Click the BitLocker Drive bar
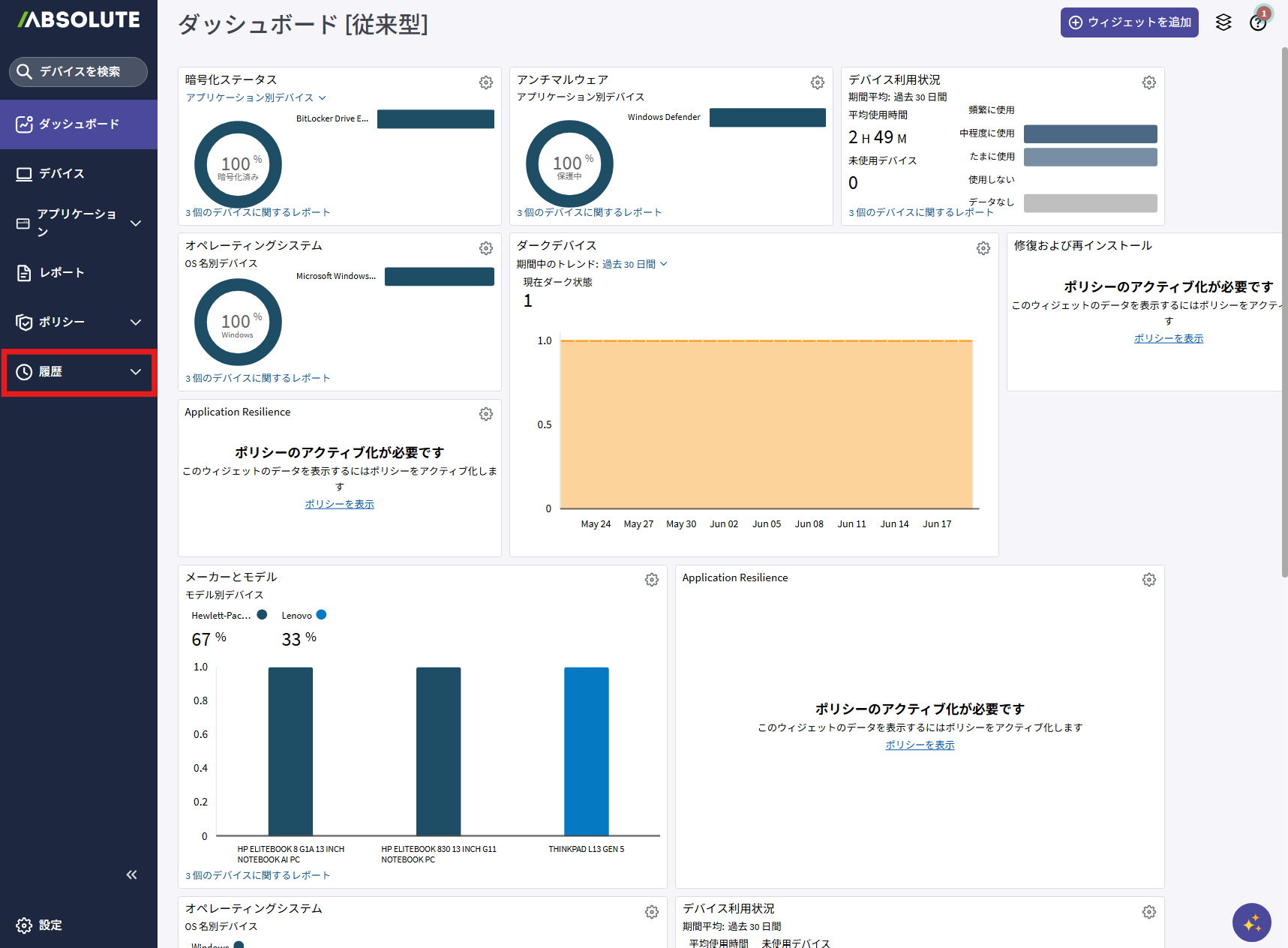The width and height of the screenshot is (1288, 948). coord(436,119)
